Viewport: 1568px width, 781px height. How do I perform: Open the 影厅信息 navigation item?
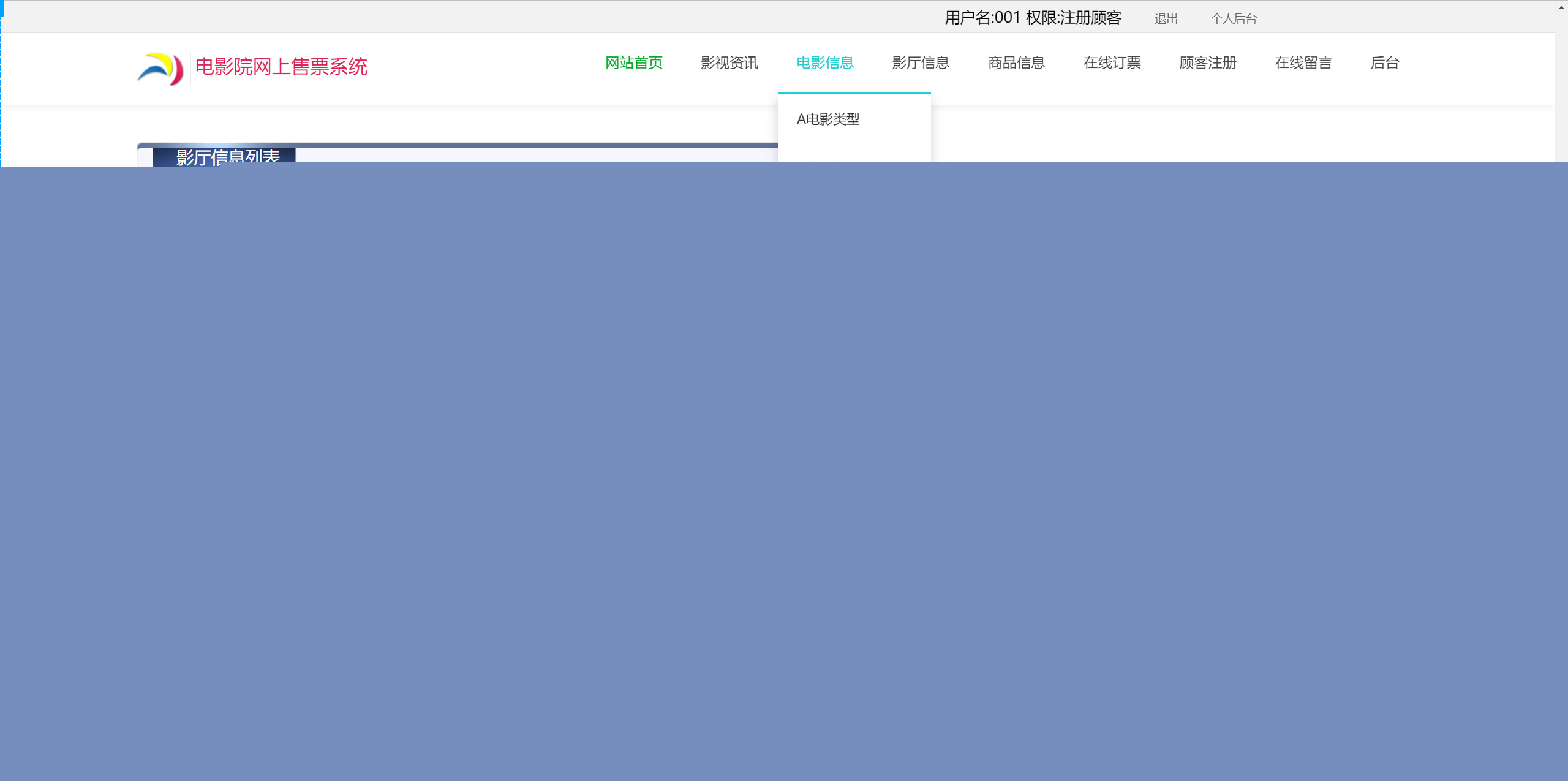(920, 62)
